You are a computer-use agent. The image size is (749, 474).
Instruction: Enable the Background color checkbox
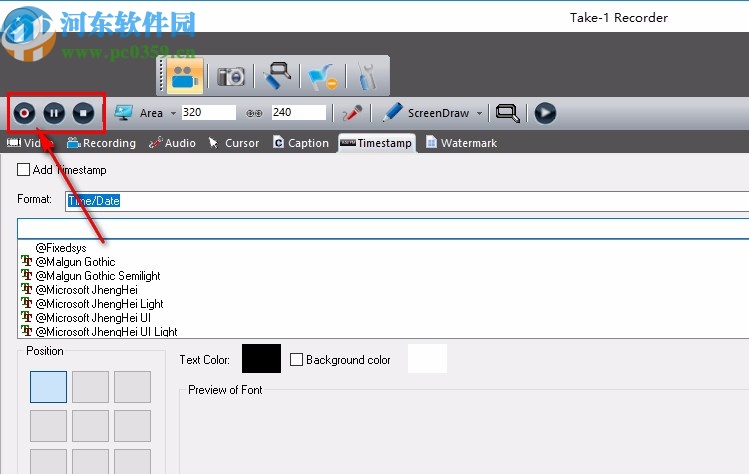297,359
